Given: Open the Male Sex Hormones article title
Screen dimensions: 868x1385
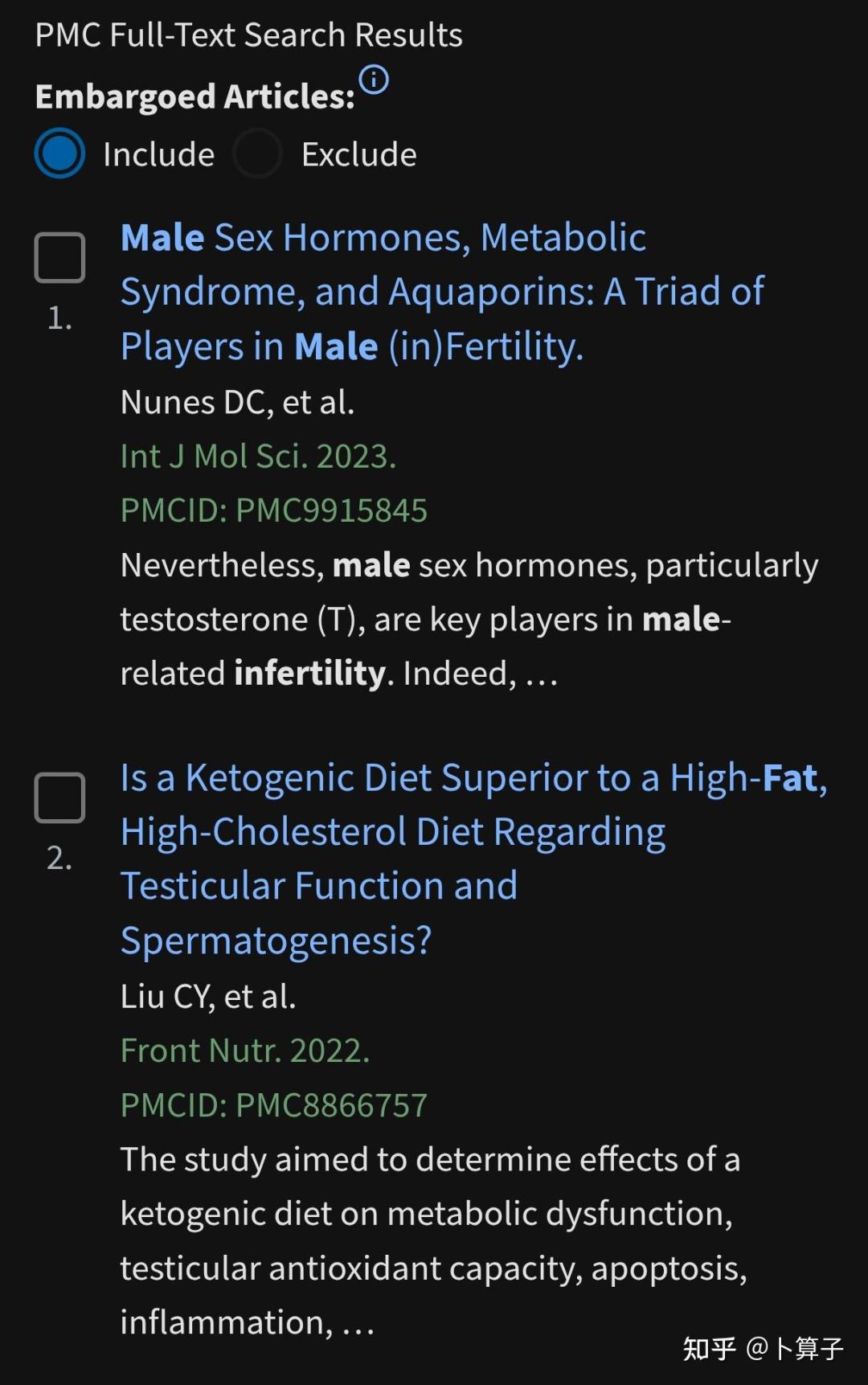Looking at the screenshot, I should coord(442,293).
